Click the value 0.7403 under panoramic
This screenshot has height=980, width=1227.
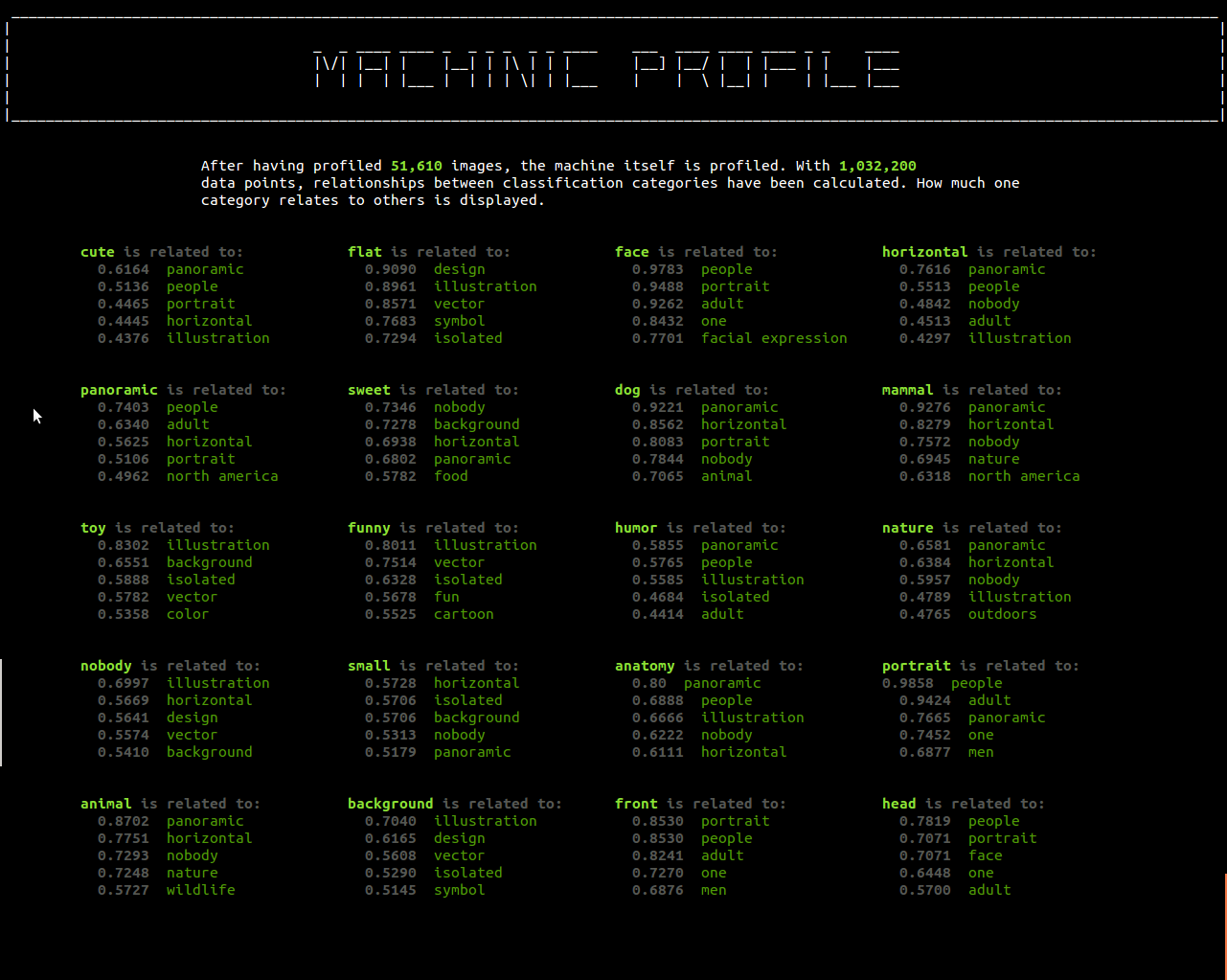(124, 407)
